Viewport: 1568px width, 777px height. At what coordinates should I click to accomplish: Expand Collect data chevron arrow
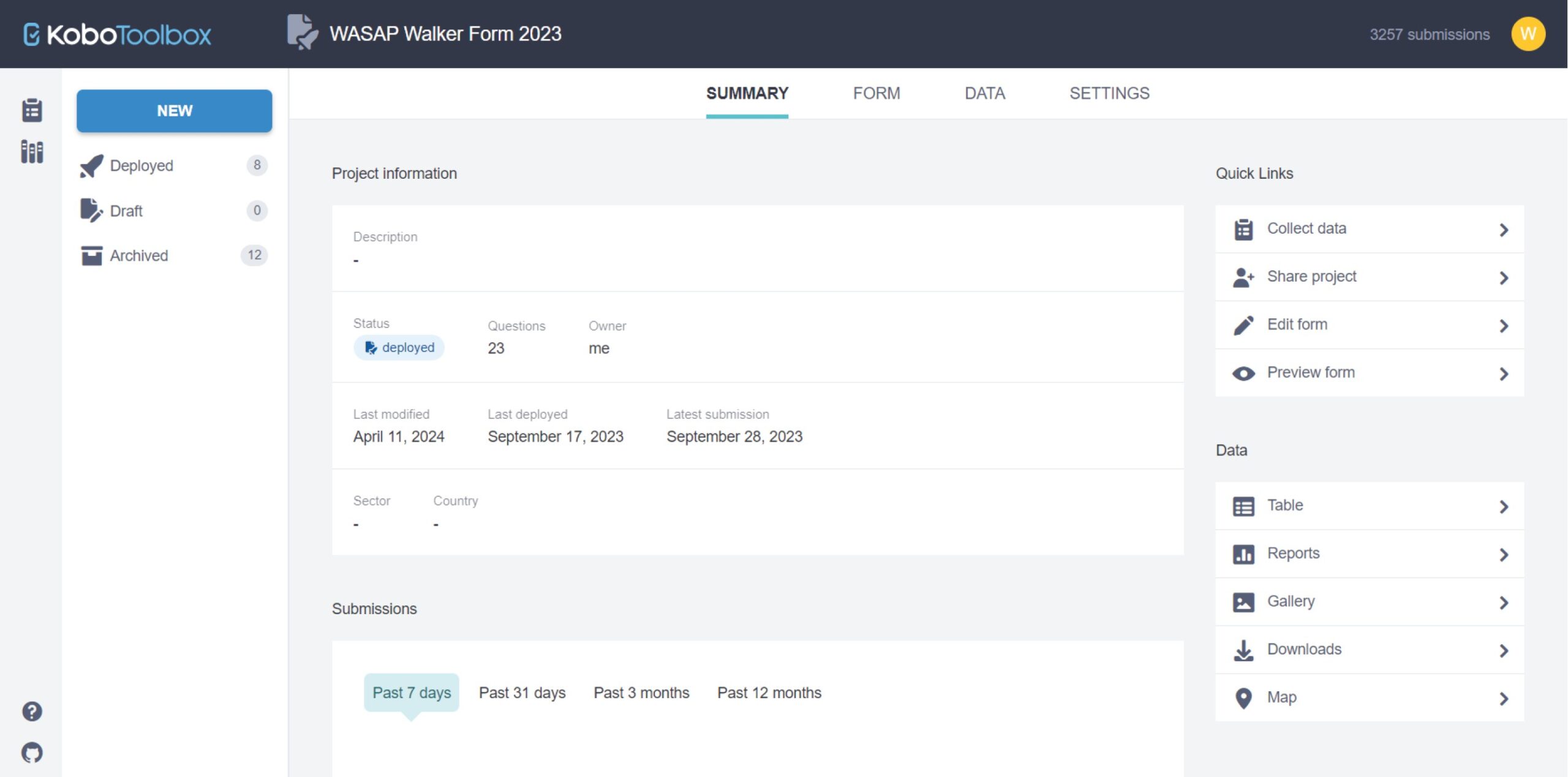pos(1504,230)
